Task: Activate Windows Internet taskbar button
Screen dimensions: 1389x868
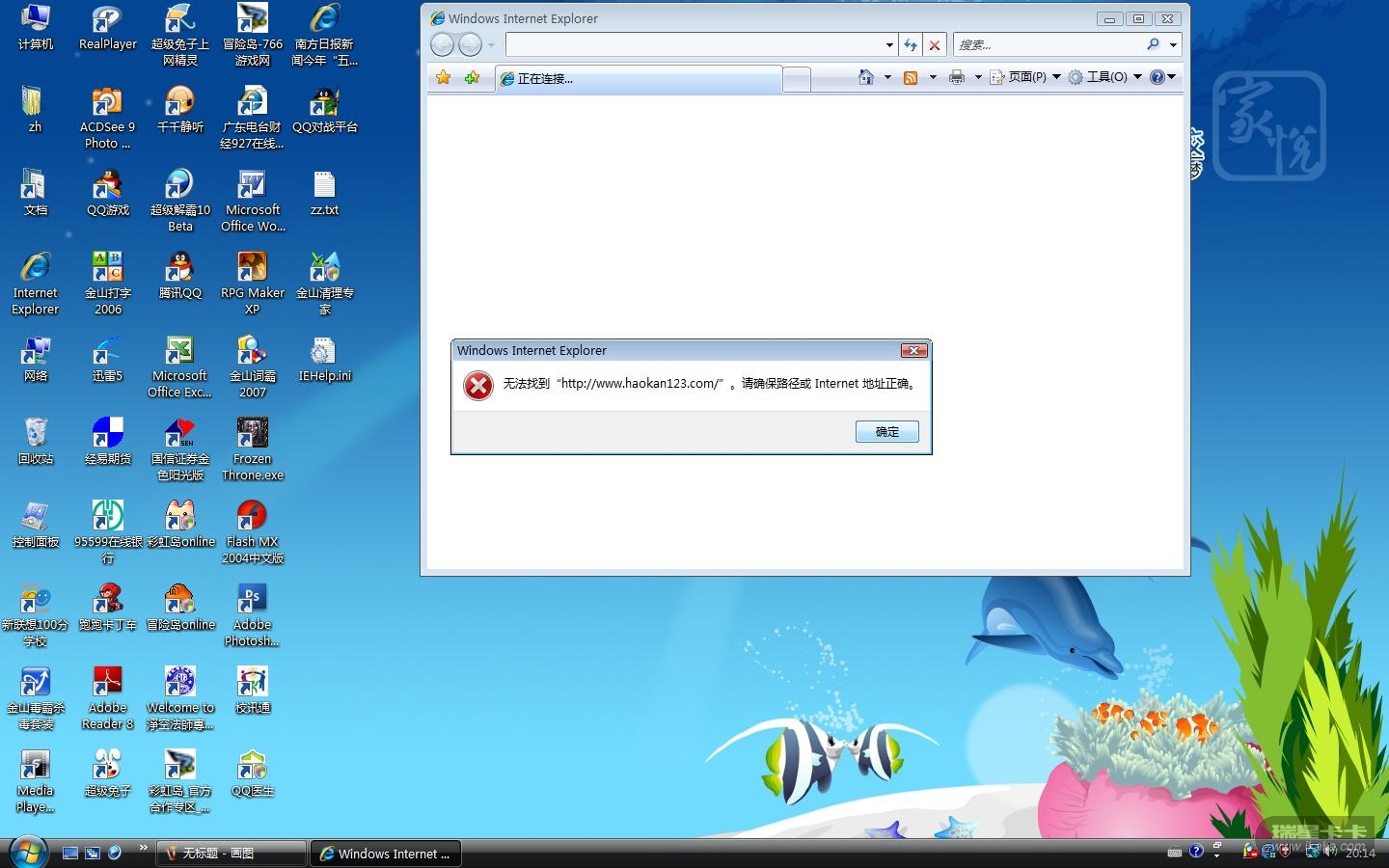Action: tap(386, 854)
